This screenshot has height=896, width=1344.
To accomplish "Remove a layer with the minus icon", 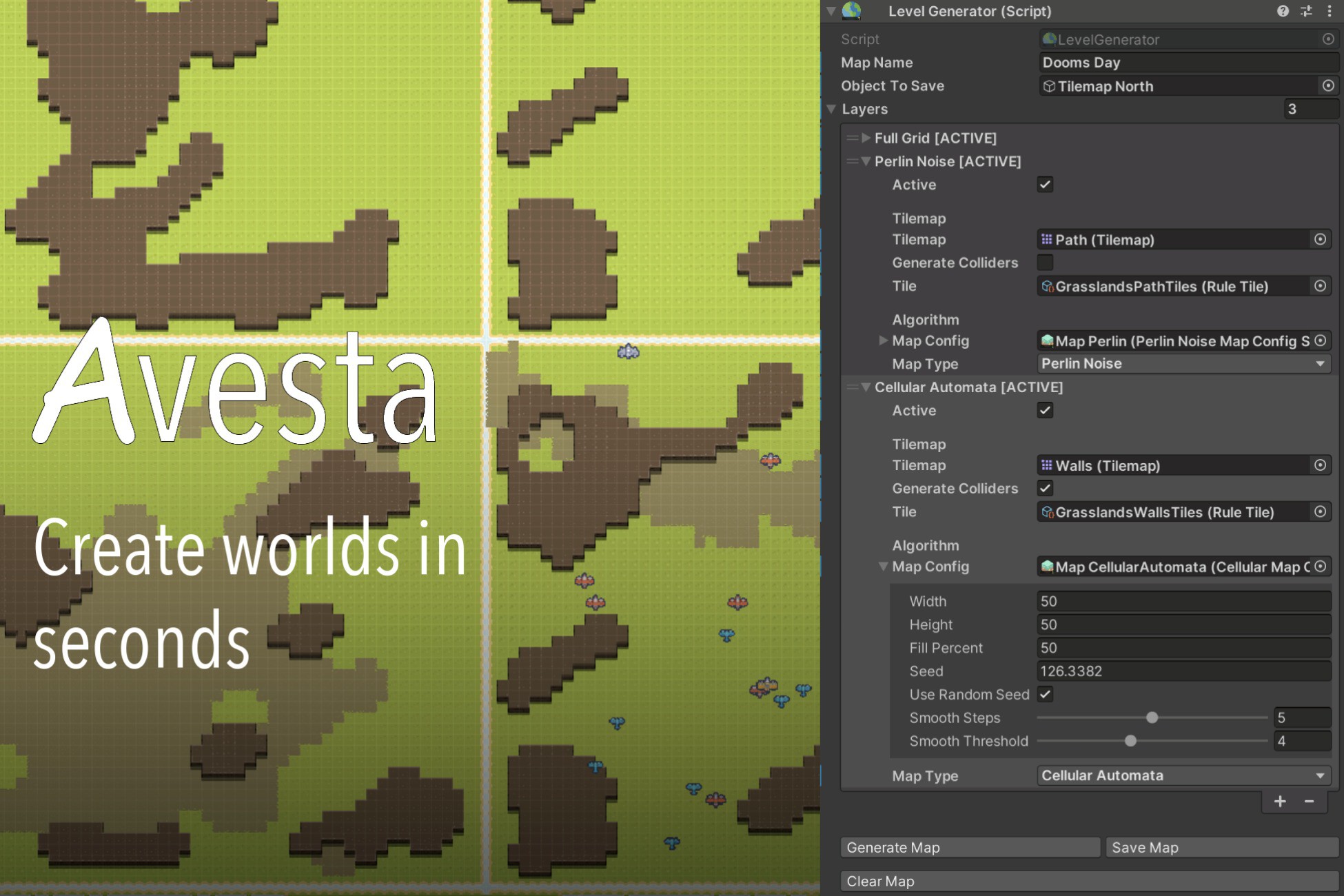I will pos(1309,801).
